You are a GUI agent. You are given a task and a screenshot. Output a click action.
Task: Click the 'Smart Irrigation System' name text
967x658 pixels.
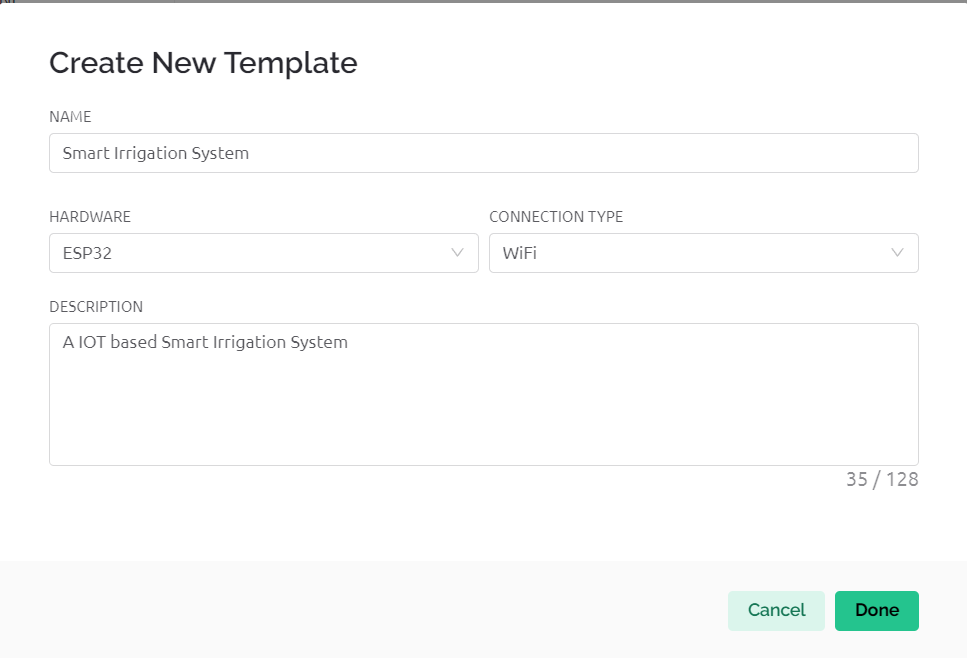[156, 153]
